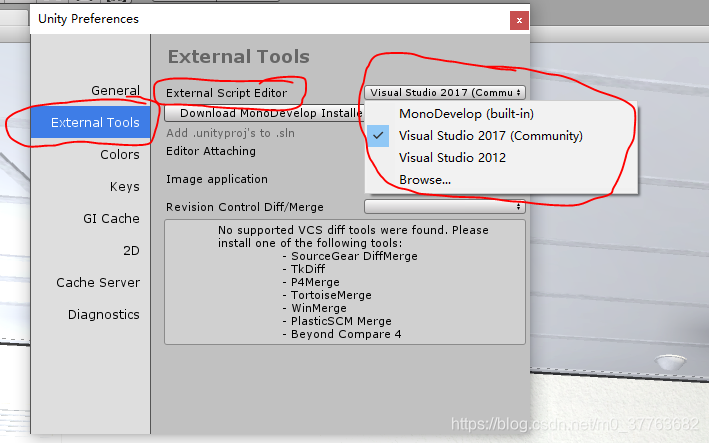709x443 pixels.
Task: Open the Colors preferences section
Action: [x=120, y=155]
